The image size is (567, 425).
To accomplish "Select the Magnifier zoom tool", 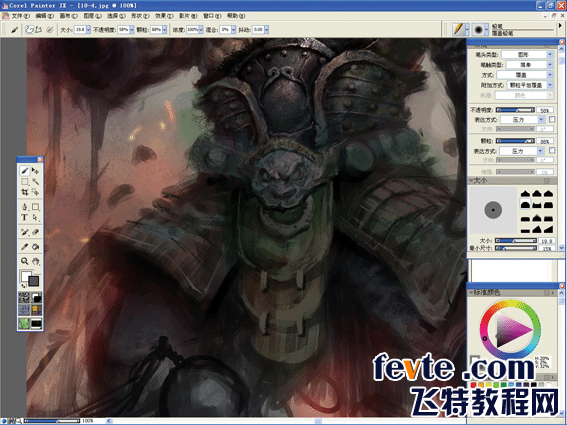I will click(x=25, y=261).
